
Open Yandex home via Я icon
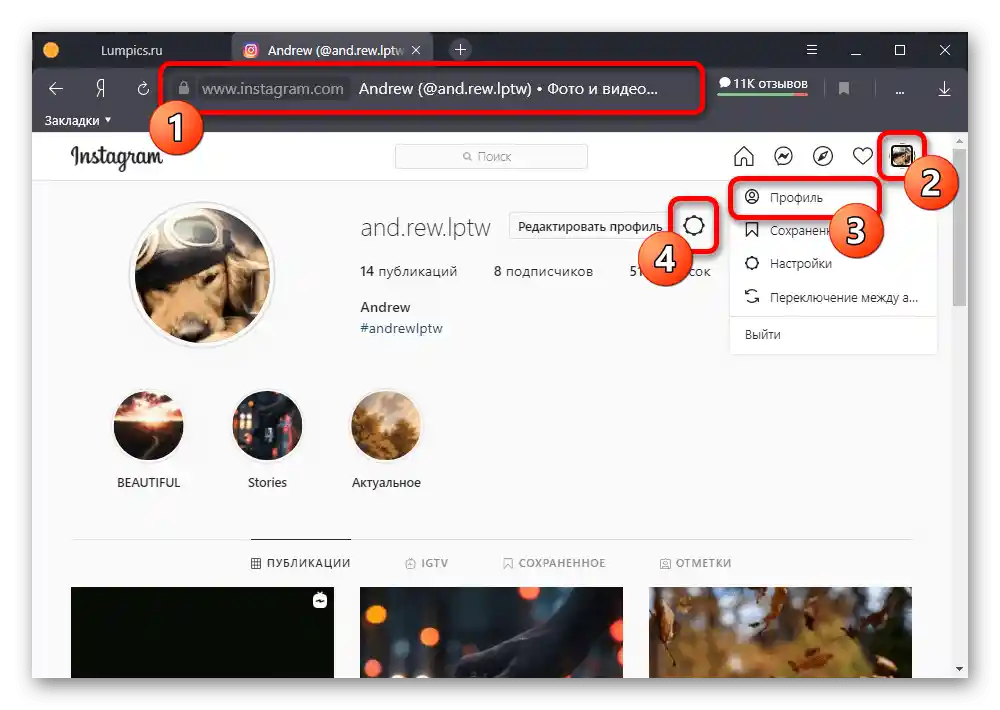pyautogui.click(x=100, y=89)
